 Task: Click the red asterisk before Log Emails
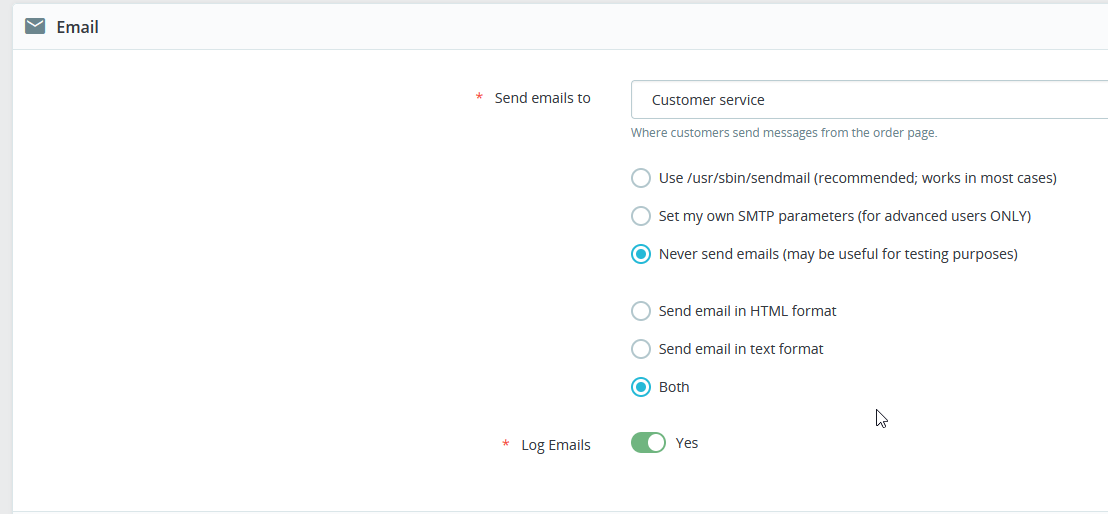(506, 445)
